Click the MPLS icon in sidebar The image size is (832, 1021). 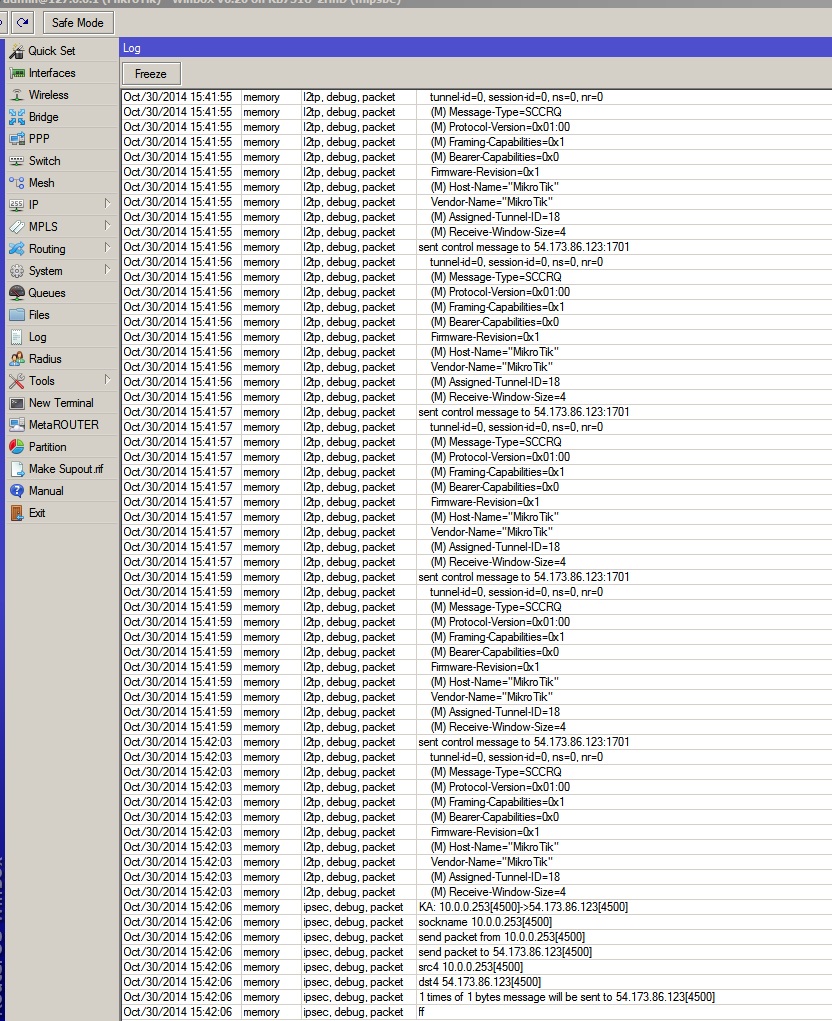pyautogui.click(x=17, y=227)
